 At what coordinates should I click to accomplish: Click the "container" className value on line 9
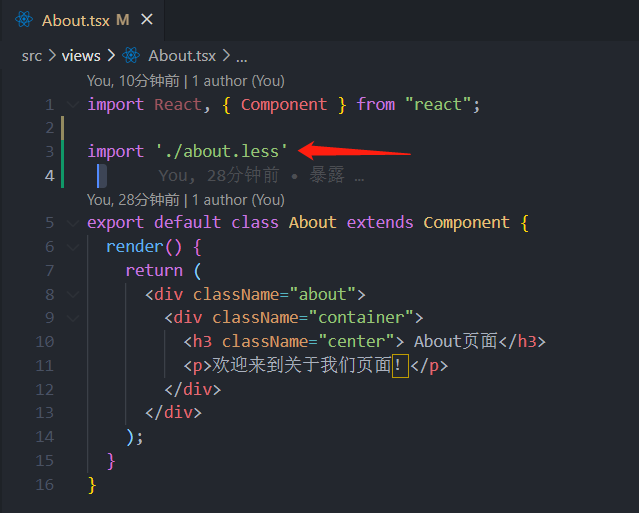pyautogui.click(x=361, y=318)
